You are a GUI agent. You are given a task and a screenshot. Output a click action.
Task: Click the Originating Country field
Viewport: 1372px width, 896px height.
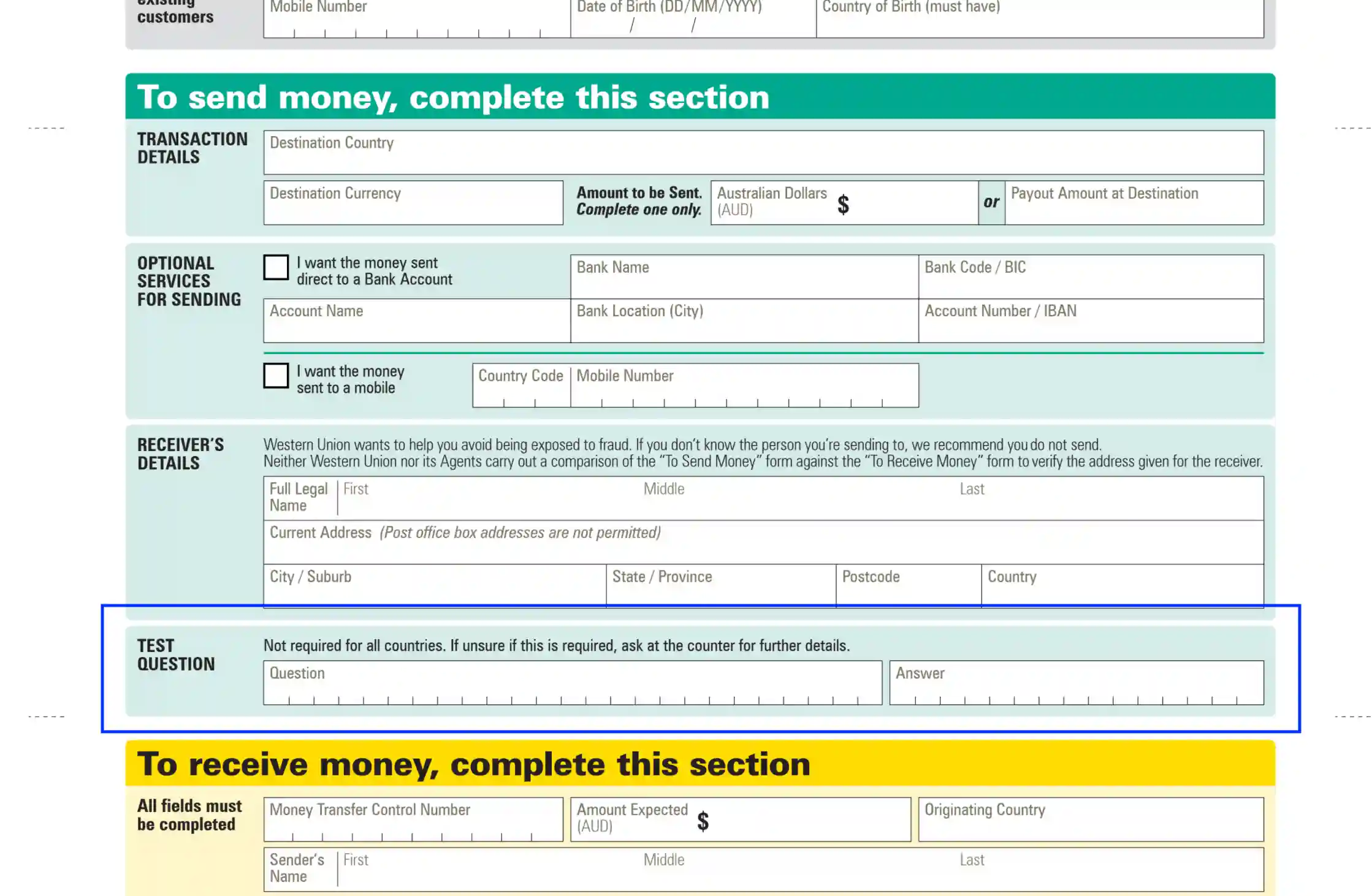pos(1091,819)
